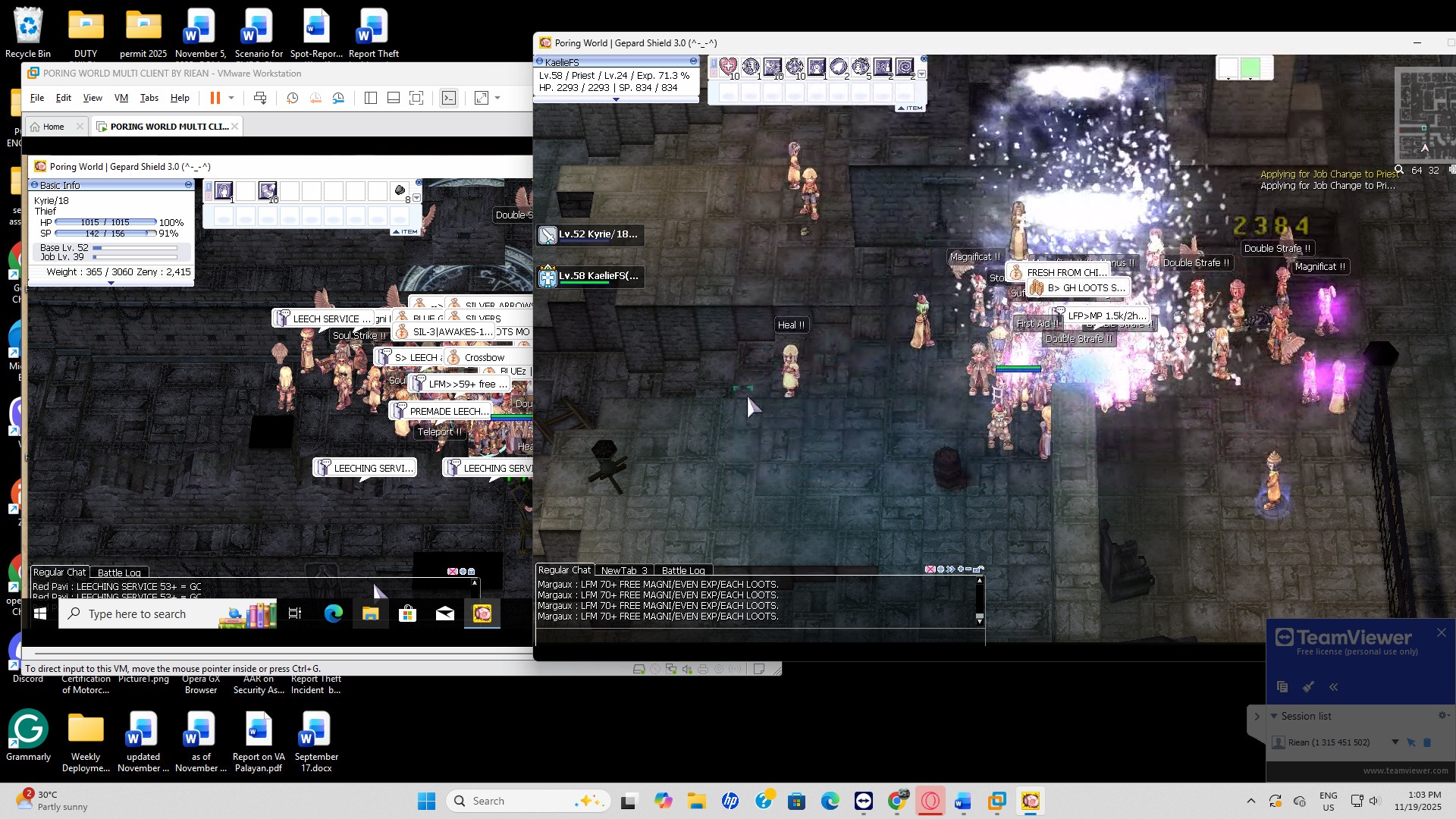Collapse the TeamViewer panel with double chevron

1334,687
